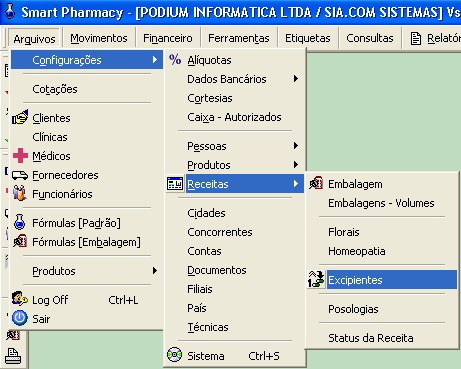The height and width of the screenshot is (369, 461).
Task: Select Log Off menu item
Action: [x=87, y=300]
